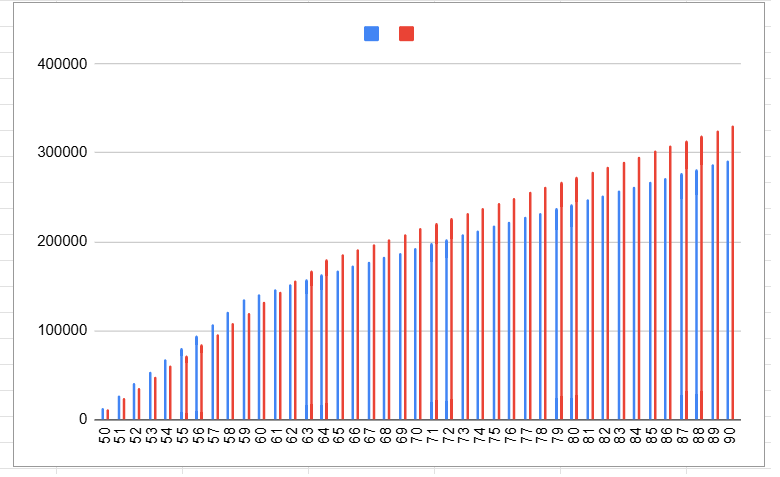Select the 400000 y-axis label

pos(62,64)
